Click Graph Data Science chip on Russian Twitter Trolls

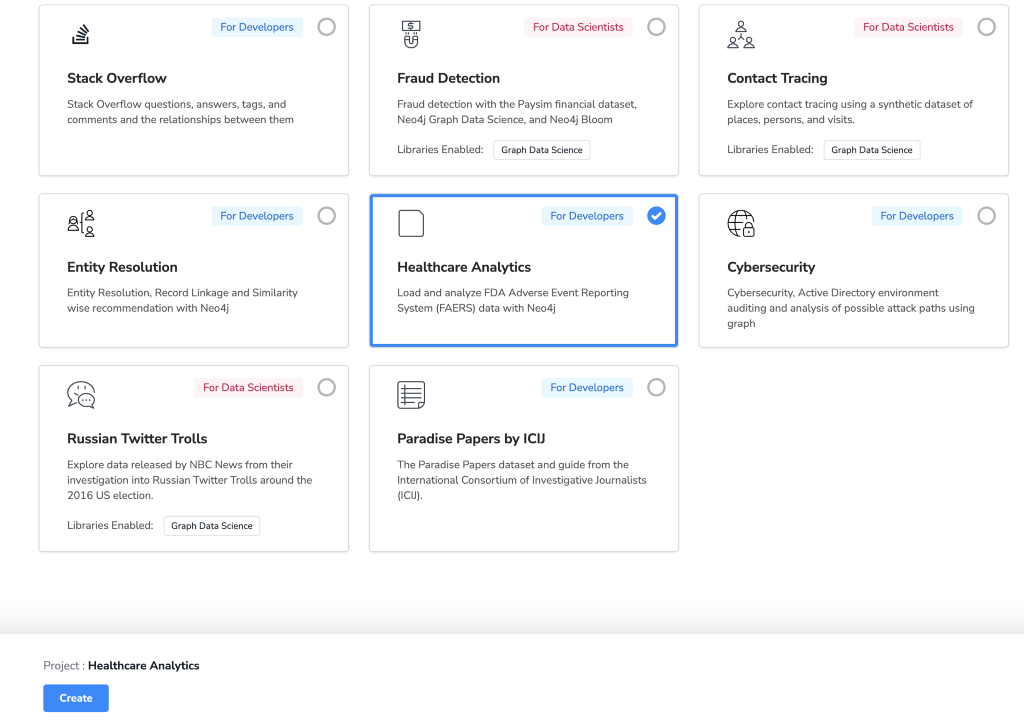(212, 526)
